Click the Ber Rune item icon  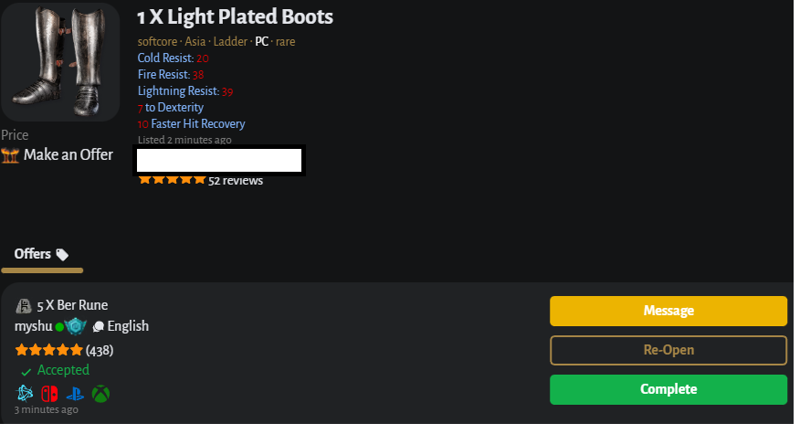[x=23, y=305]
